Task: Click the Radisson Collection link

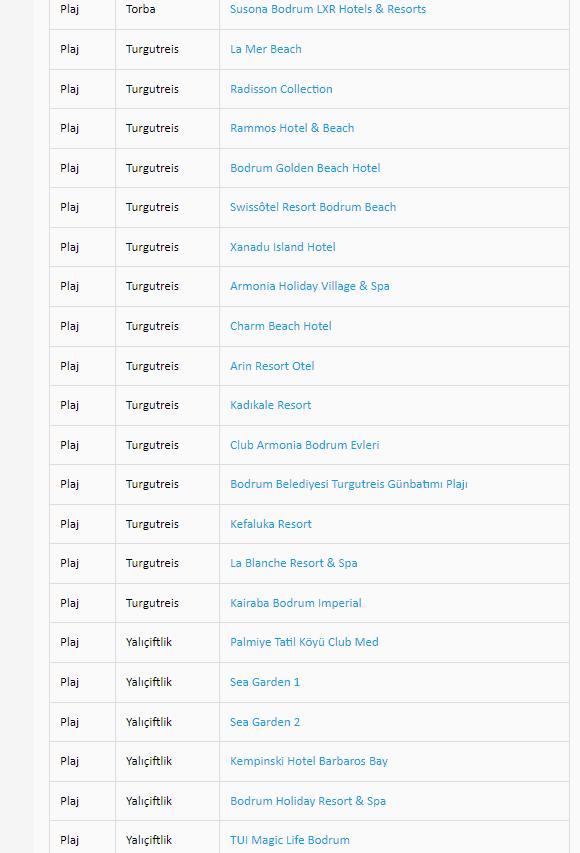Action: pyautogui.click(x=281, y=89)
